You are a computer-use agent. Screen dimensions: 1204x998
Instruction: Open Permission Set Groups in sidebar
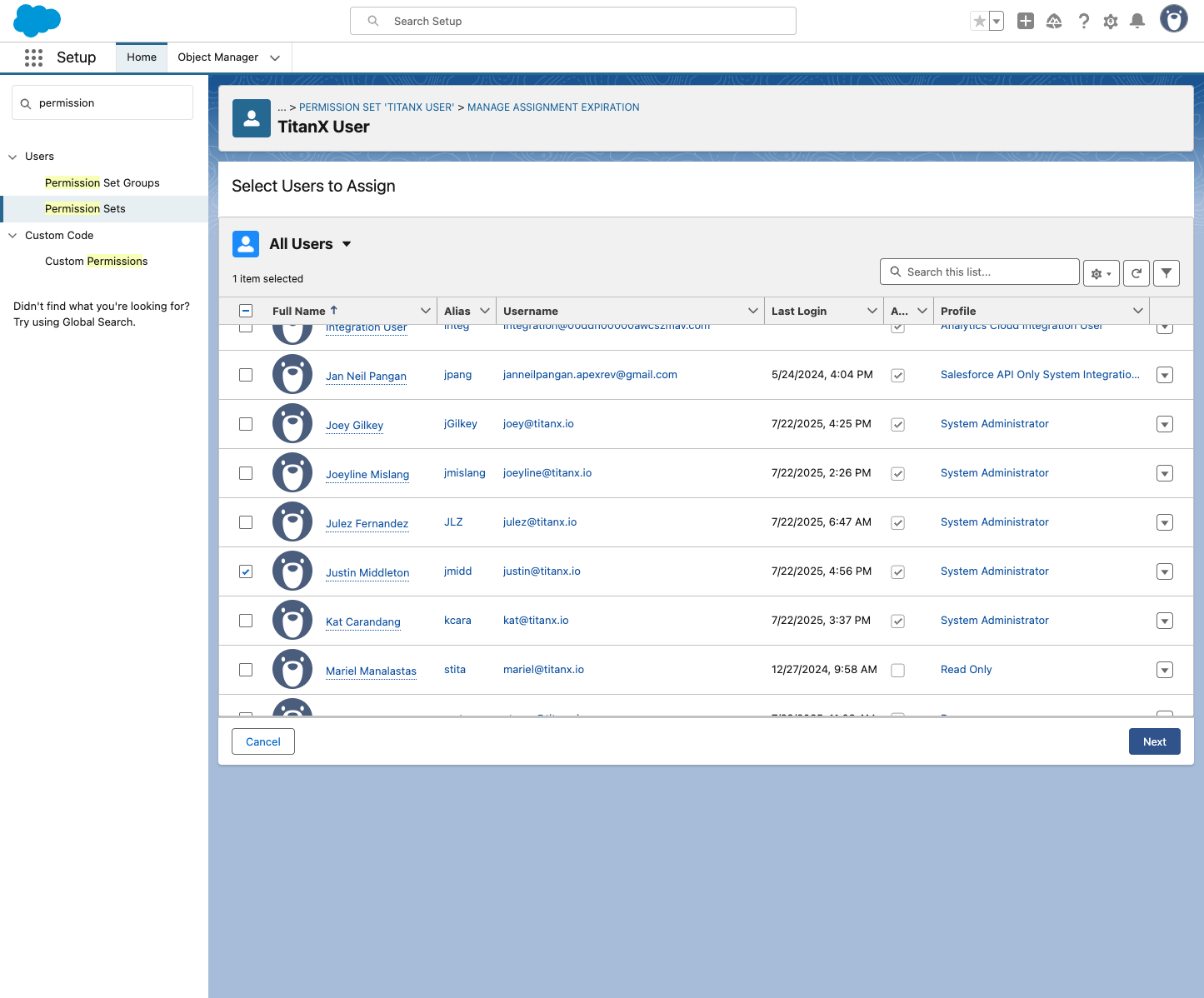pyautogui.click(x=102, y=183)
